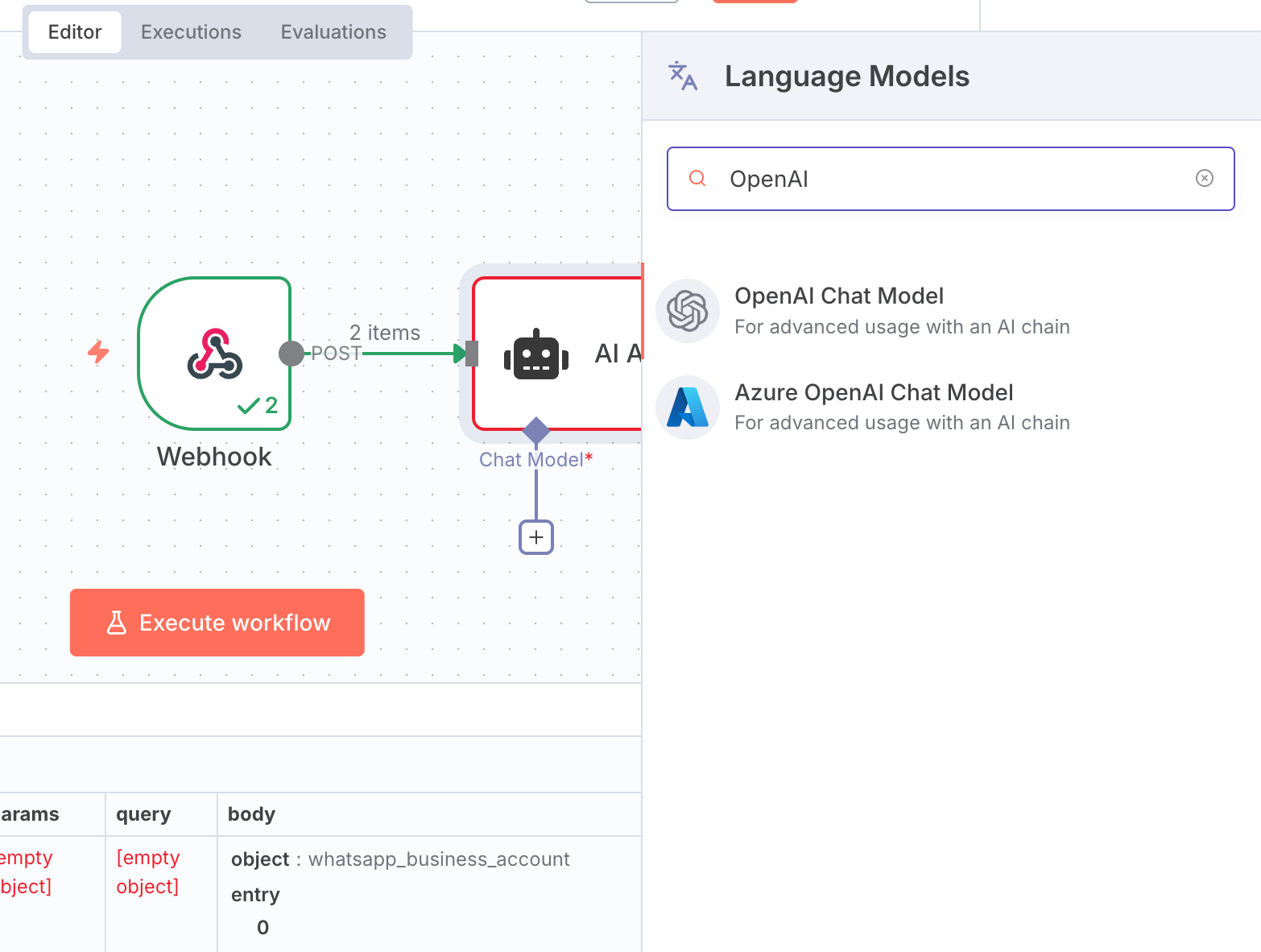The height and width of the screenshot is (952, 1261).
Task: Click the Webhook trigger lightning bolt icon
Action: [98, 352]
